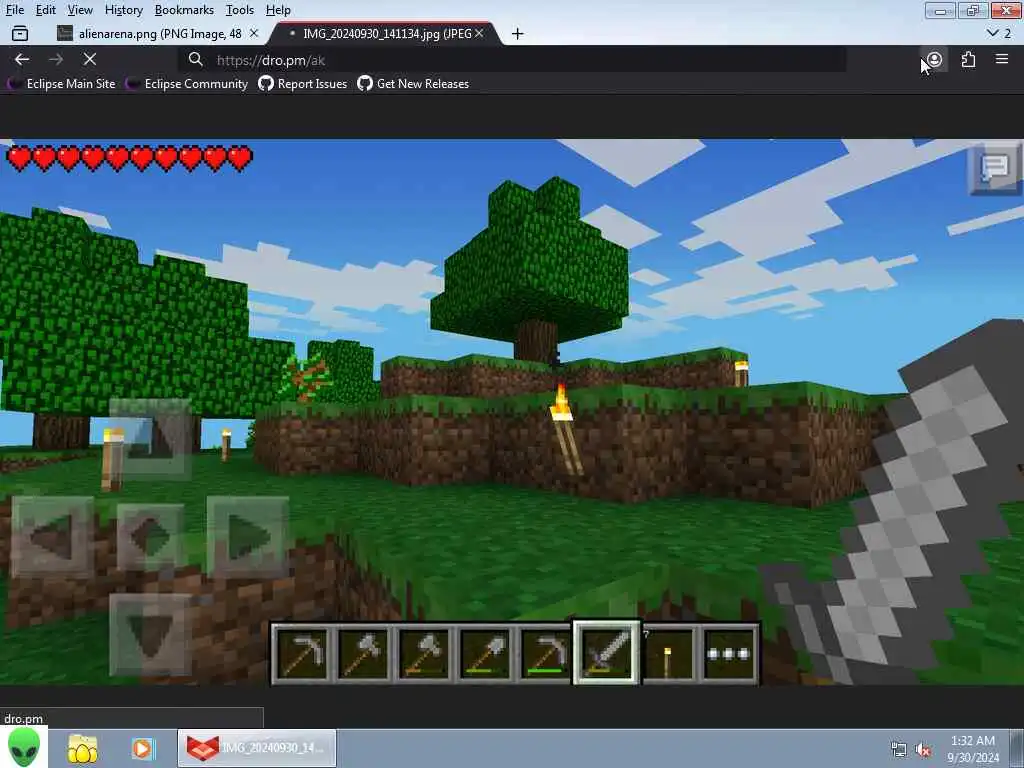Screen dimensions: 1024x768
Task: Focus the address bar showing dro.pm/ak
Action: 512,60
